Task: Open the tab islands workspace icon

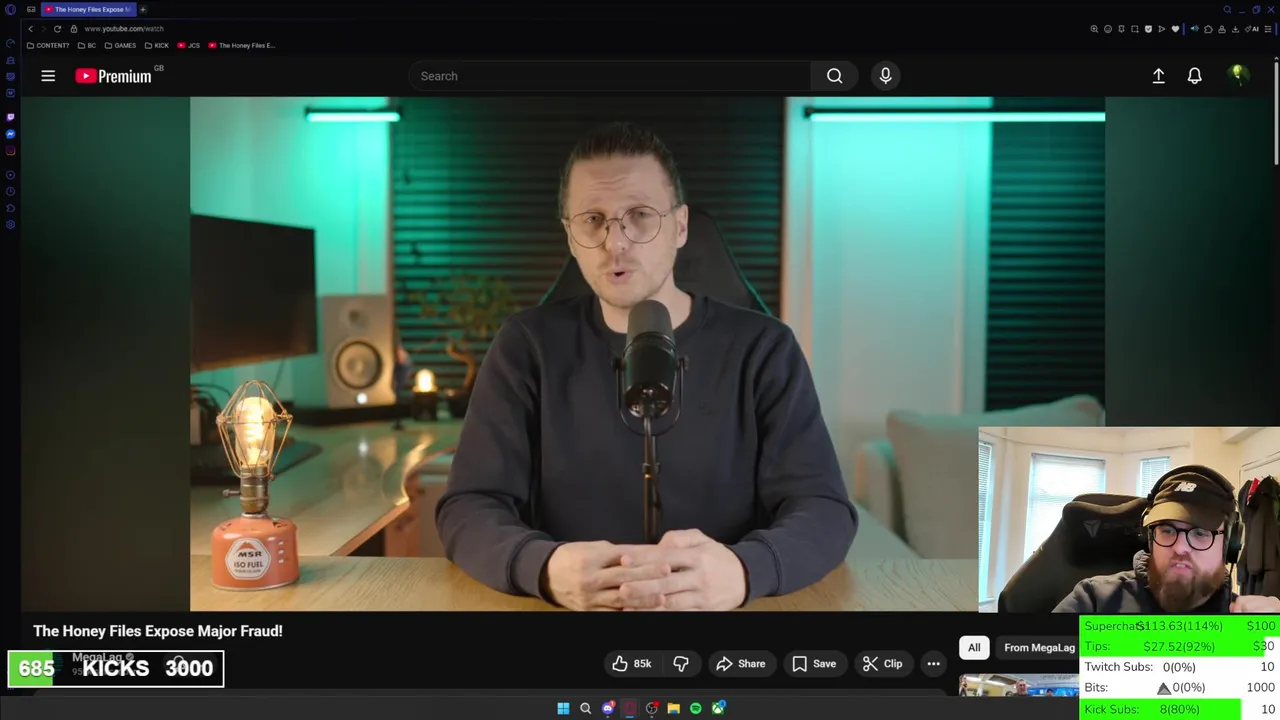Action: click(32, 9)
